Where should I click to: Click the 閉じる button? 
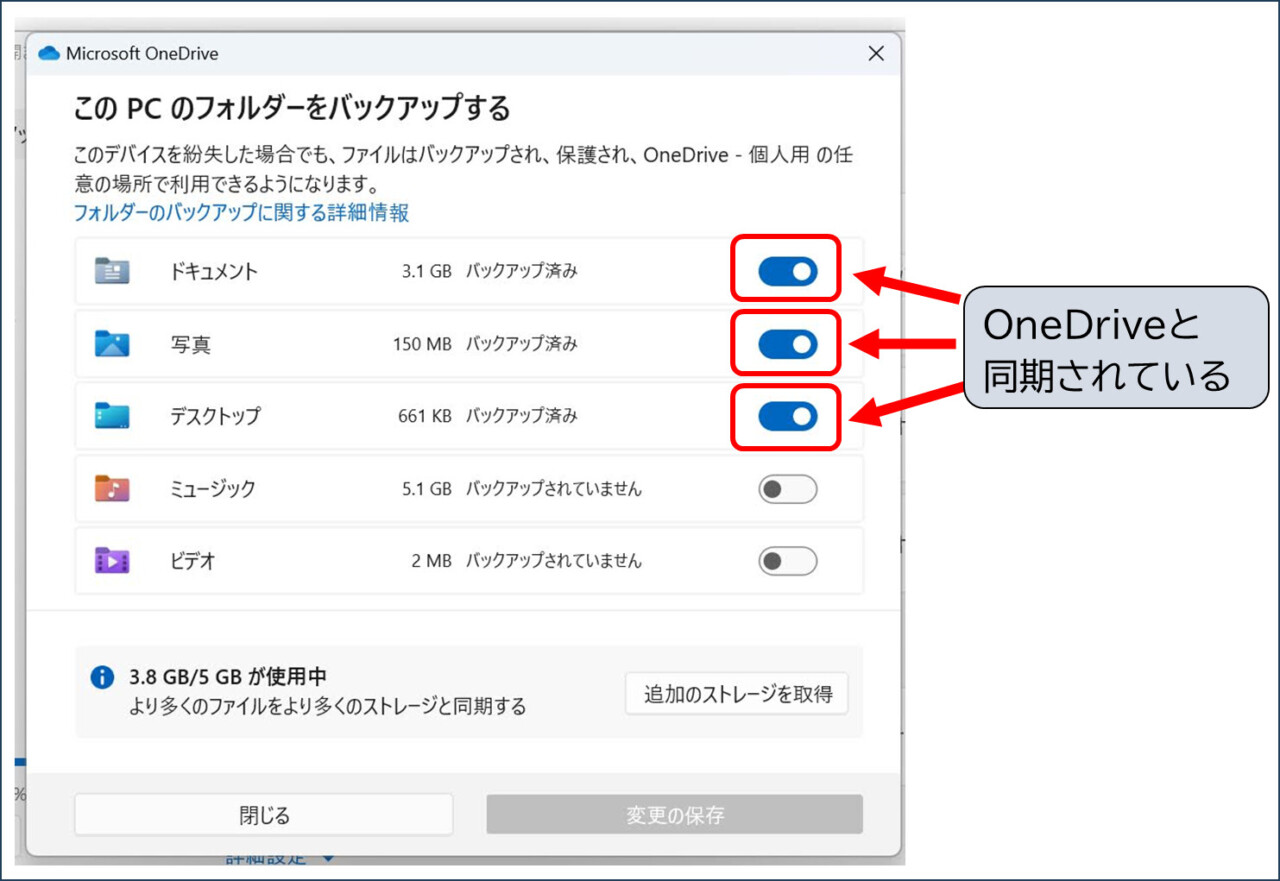click(x=264, y=815)
